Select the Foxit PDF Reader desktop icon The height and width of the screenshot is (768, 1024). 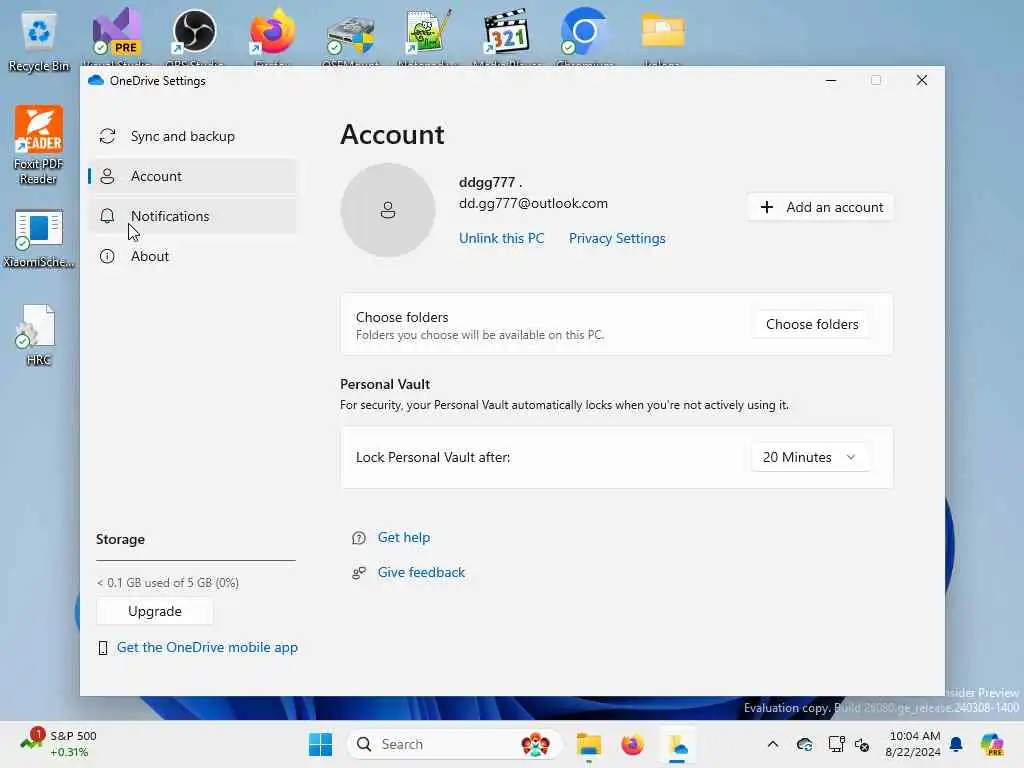coord(39,145)
